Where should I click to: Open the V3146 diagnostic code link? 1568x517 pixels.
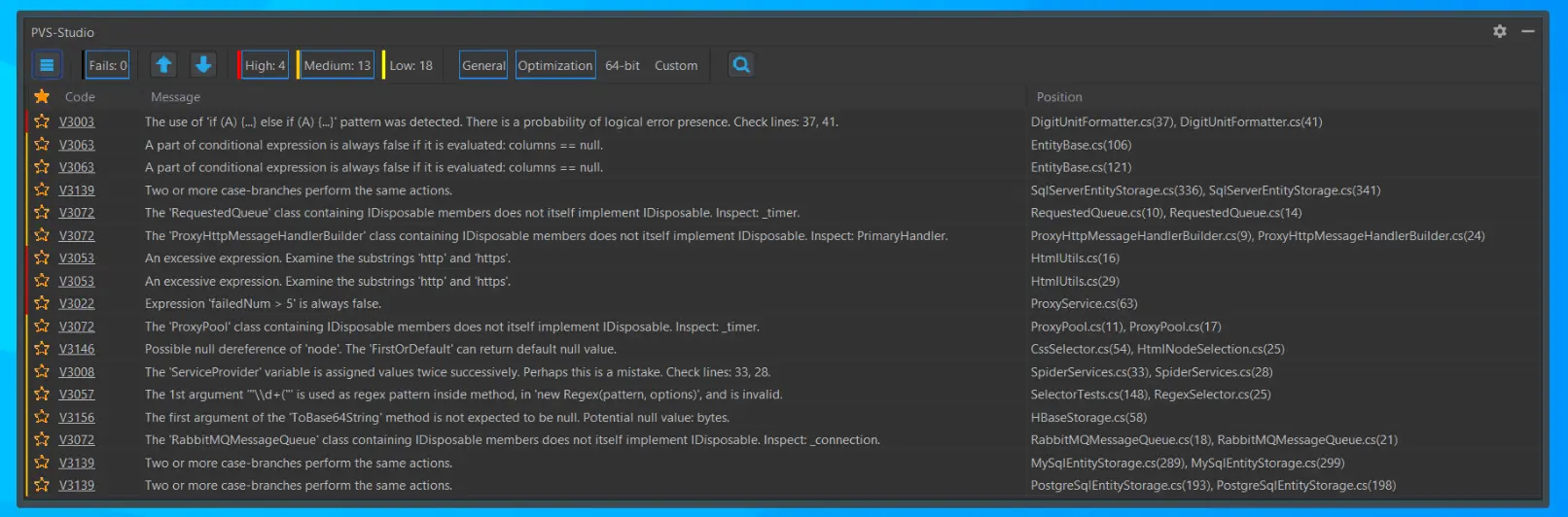pyautogui.click(x=77, y=349)
